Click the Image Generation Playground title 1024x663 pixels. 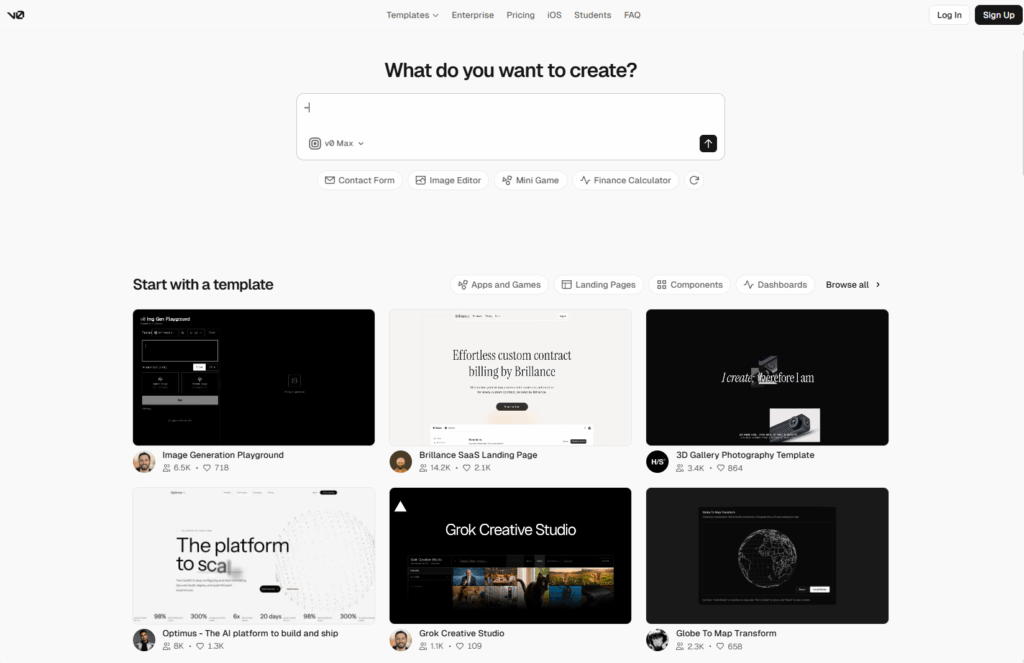(x=223, y=455)
